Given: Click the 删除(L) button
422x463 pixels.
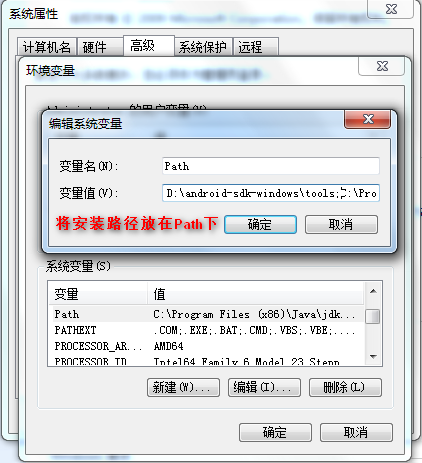Looking at the screenshot, I should 345,387.
